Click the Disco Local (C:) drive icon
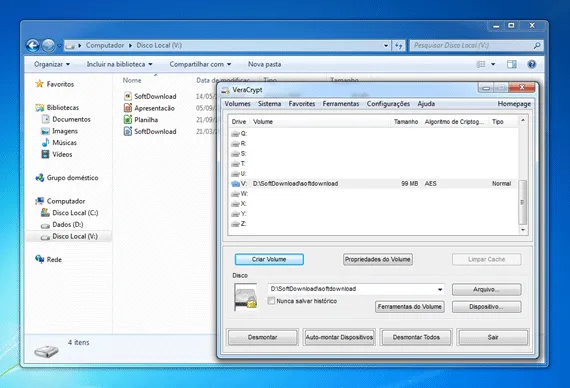The image size is (570, 388). [45, 213]
